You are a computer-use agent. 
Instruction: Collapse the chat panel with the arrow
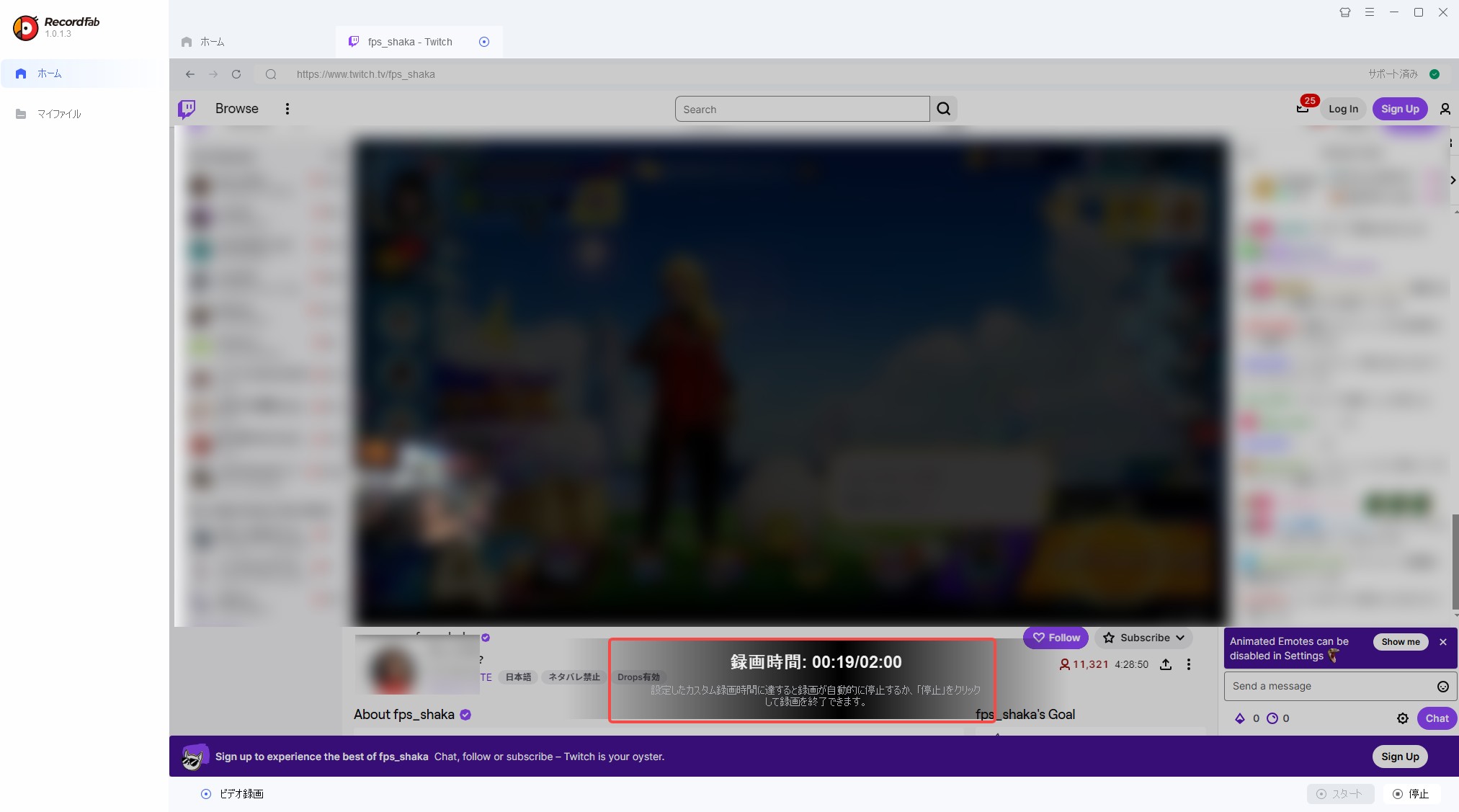pos(1453,180)
